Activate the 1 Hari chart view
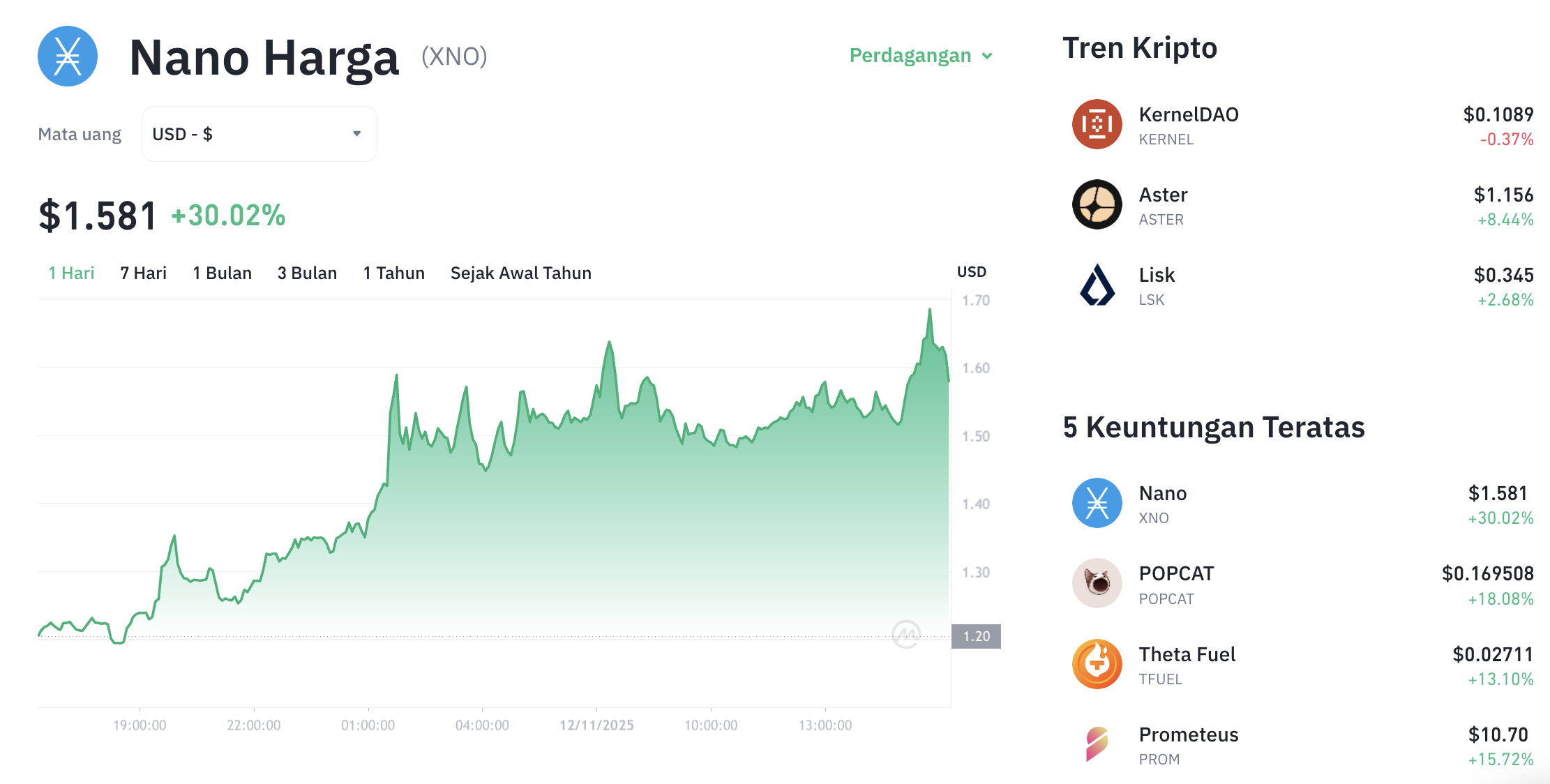 coord(70,273)
